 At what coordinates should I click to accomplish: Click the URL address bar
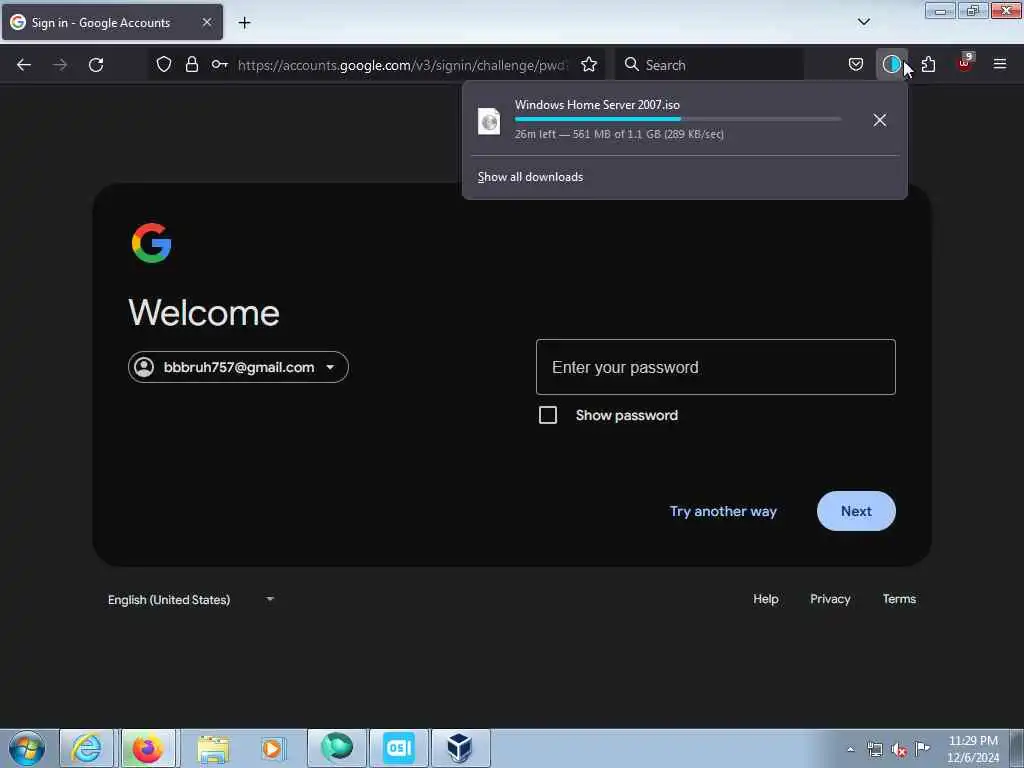tap(403, 65)
